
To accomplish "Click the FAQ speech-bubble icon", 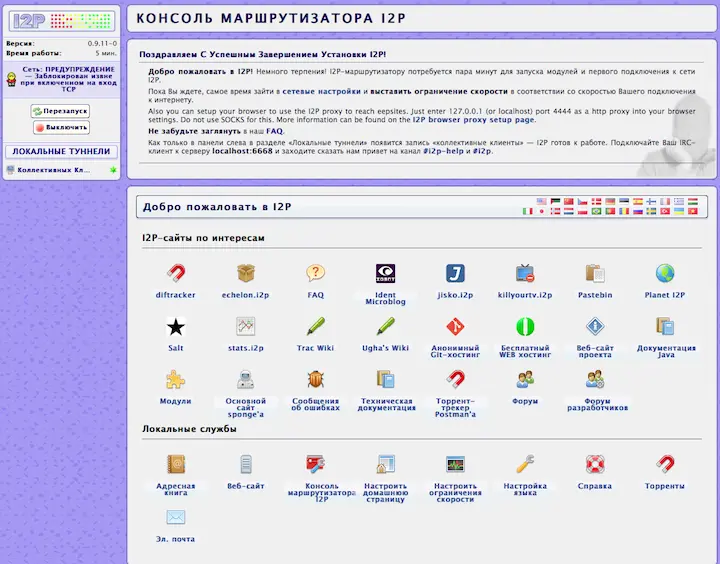I will pyautogui.click(x=315, y=273).
